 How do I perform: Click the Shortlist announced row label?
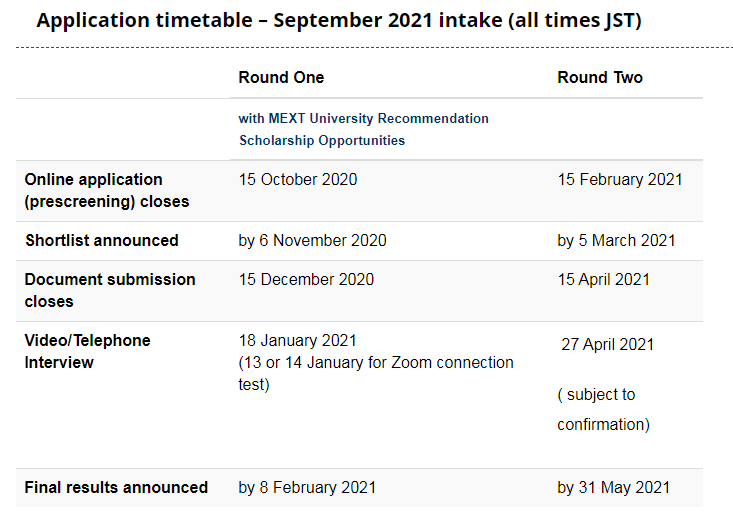[x=101, y=240]
